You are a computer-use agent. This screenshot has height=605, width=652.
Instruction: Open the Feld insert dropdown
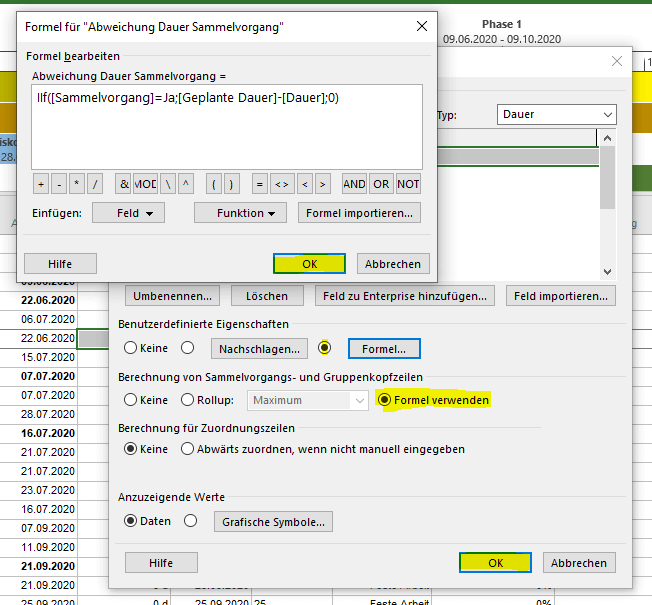coord(128,213)
